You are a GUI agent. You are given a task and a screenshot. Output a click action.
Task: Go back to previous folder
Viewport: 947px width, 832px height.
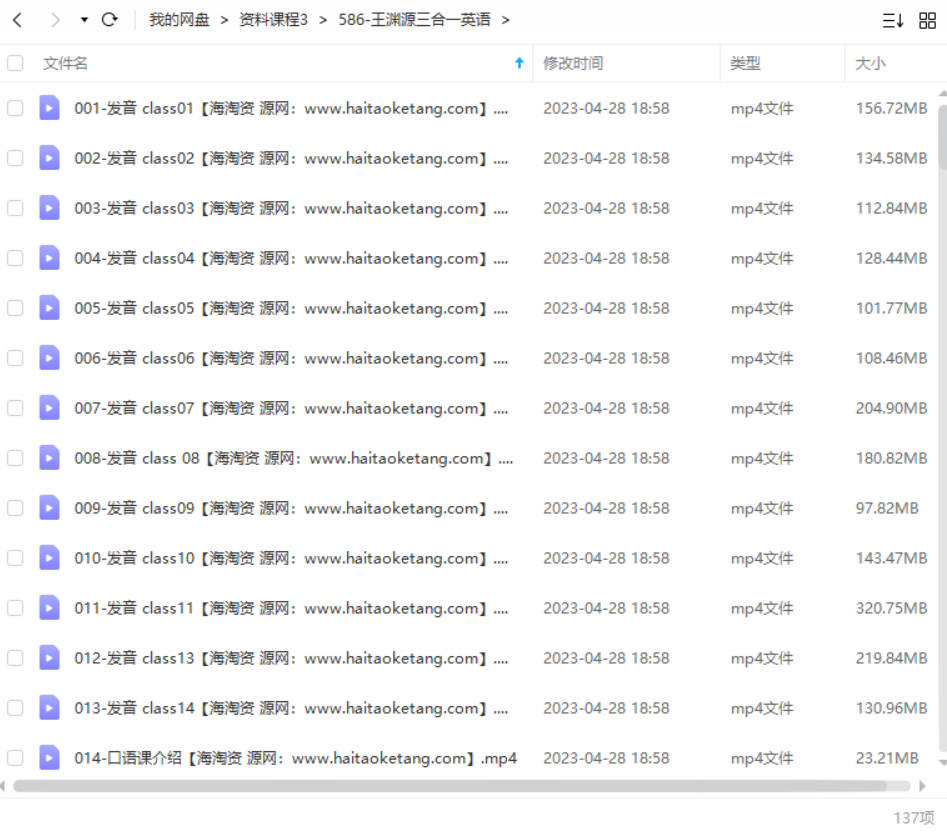pyautogui.click(x=18, y=20)
